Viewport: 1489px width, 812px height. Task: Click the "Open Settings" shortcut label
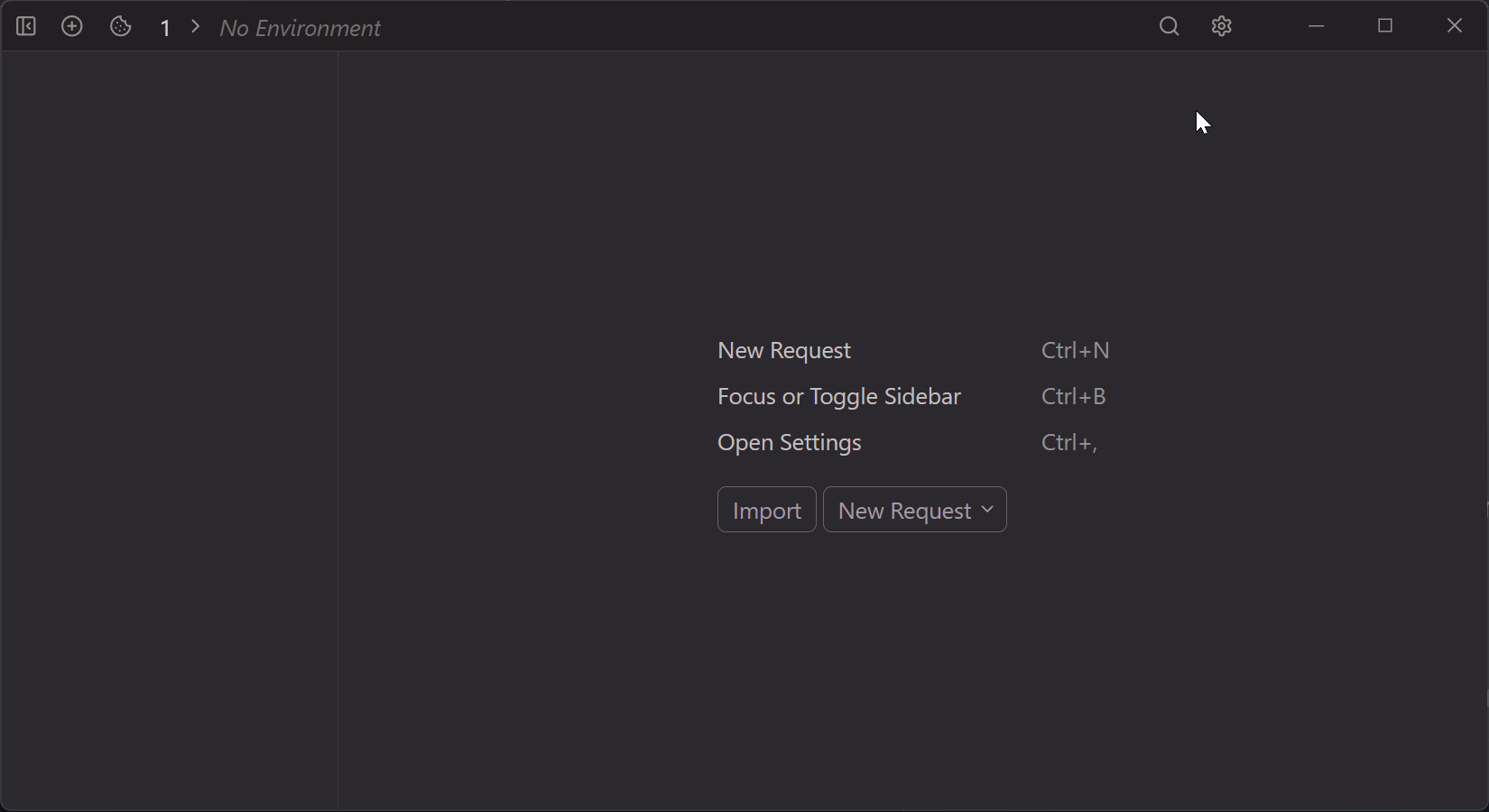coord(790,442)
